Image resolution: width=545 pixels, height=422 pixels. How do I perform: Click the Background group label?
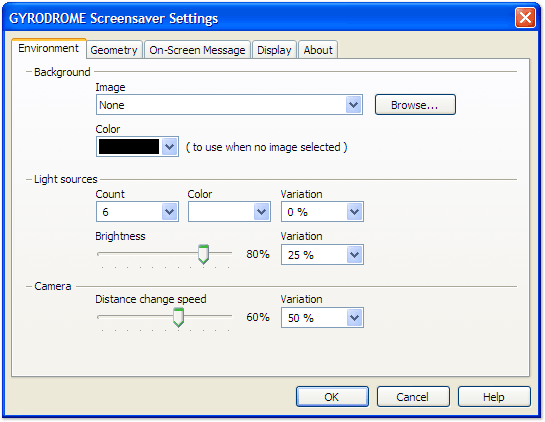pos(62,72)
